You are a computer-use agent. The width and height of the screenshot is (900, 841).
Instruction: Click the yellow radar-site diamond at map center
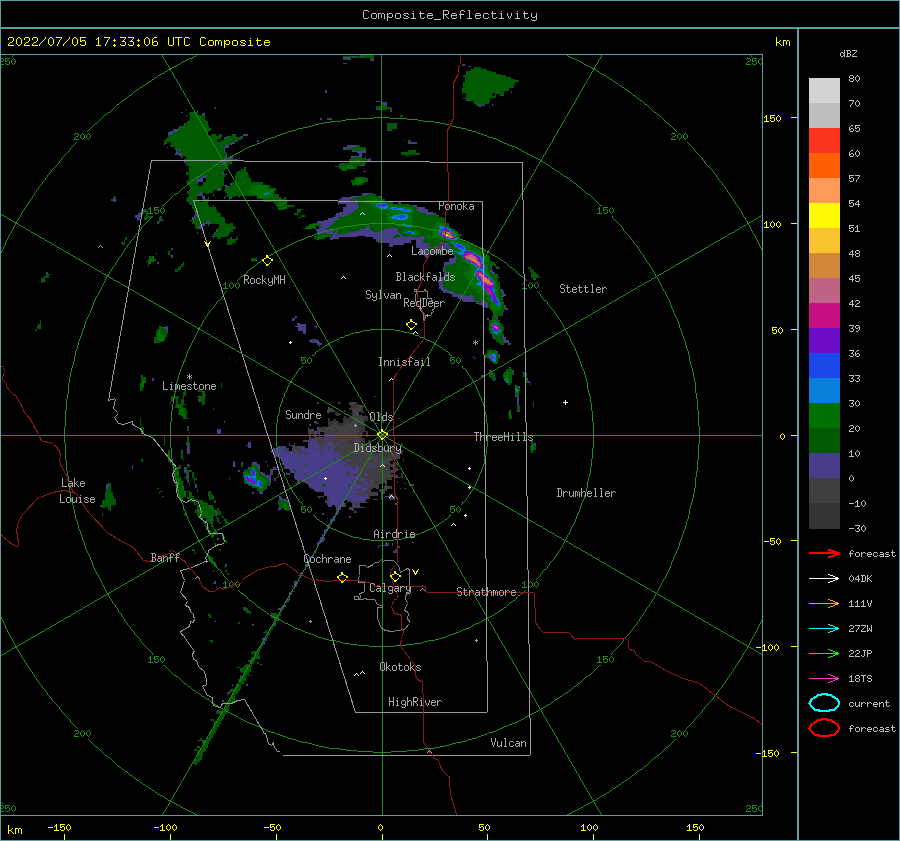click(x=382, y=435)
